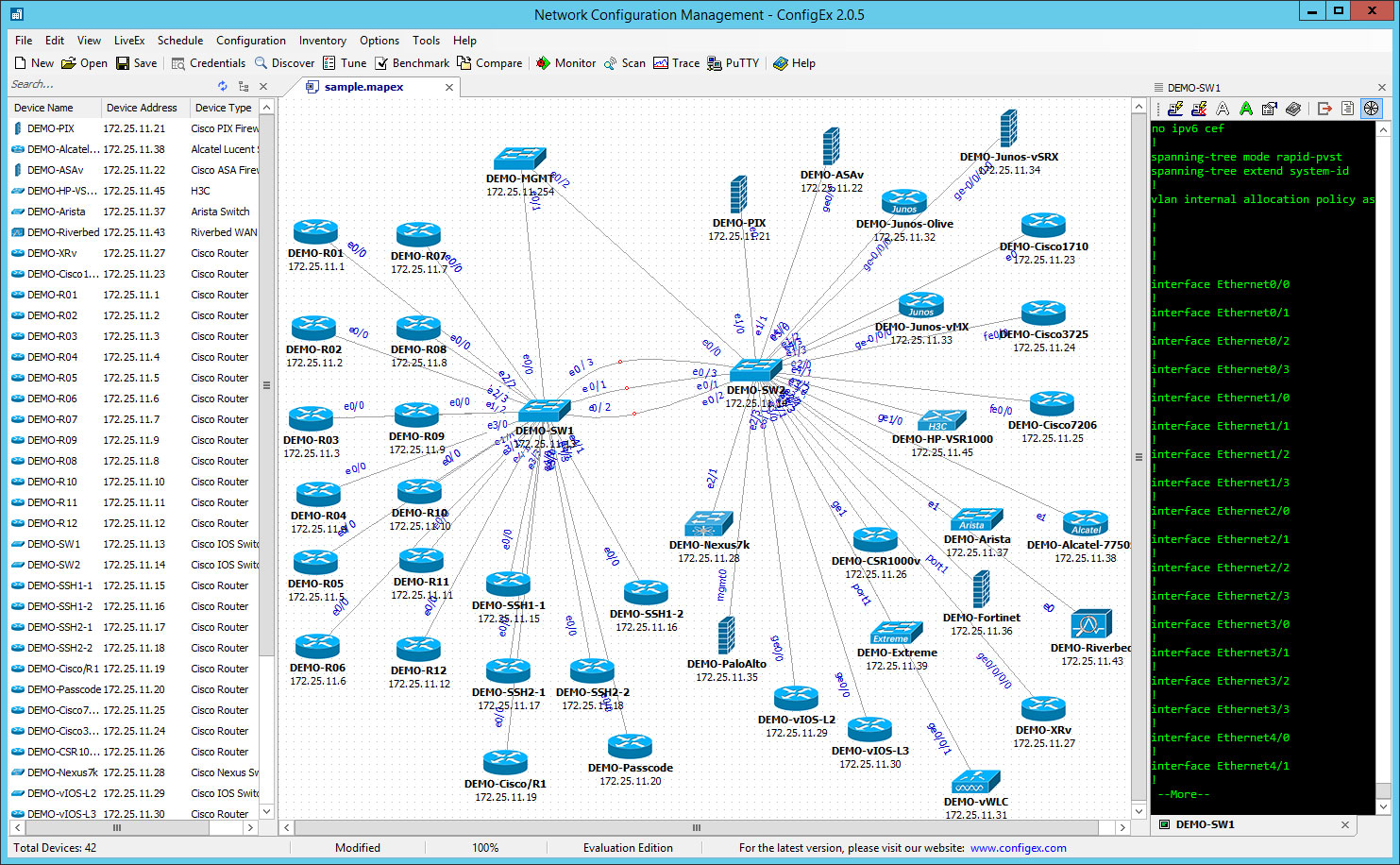The width and height of the screenshot is (1400, 865).
Task: Launch the Monitor tool
Action: [x=565, y=63]
